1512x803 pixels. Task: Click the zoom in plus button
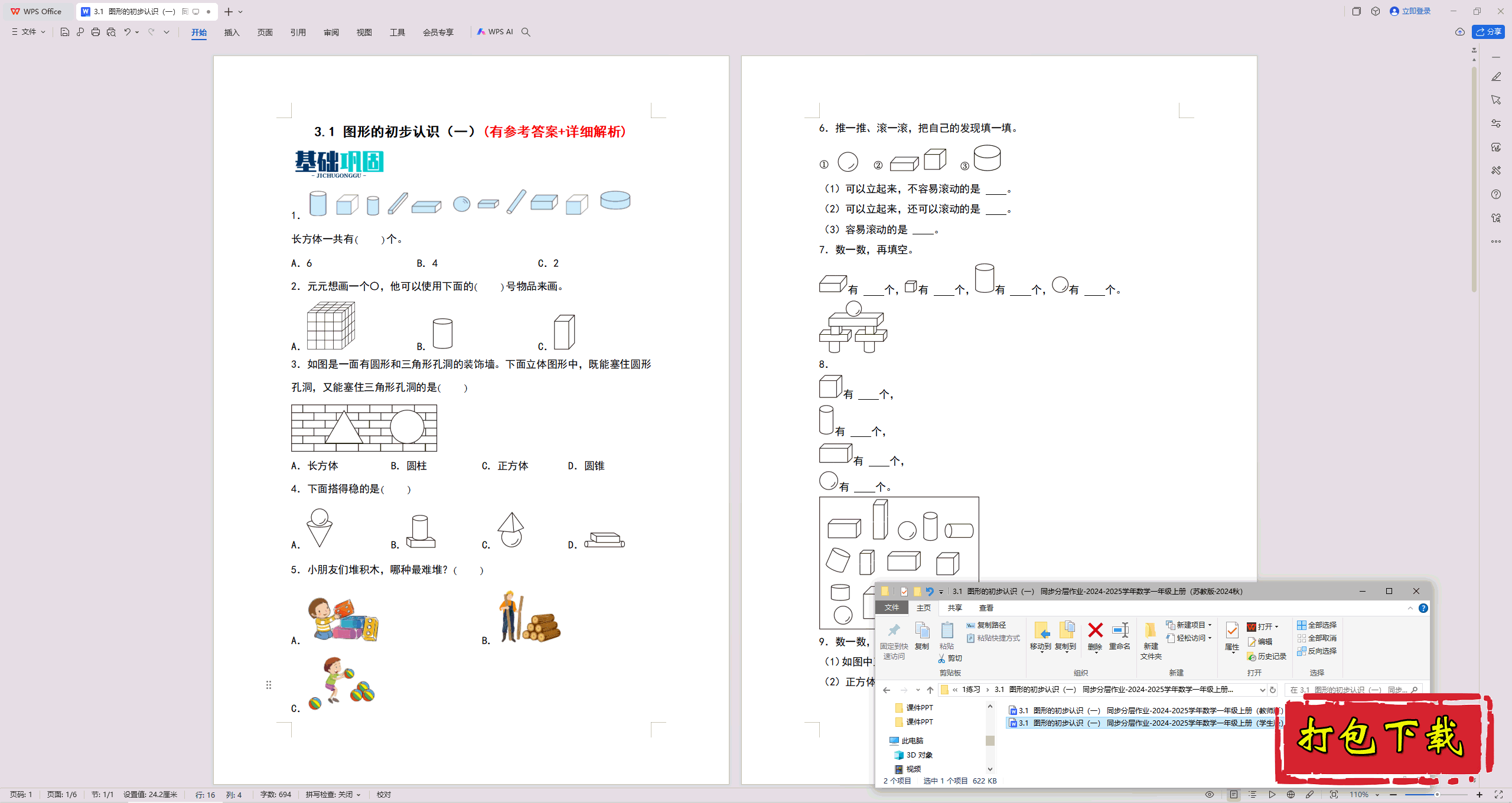1480,795
